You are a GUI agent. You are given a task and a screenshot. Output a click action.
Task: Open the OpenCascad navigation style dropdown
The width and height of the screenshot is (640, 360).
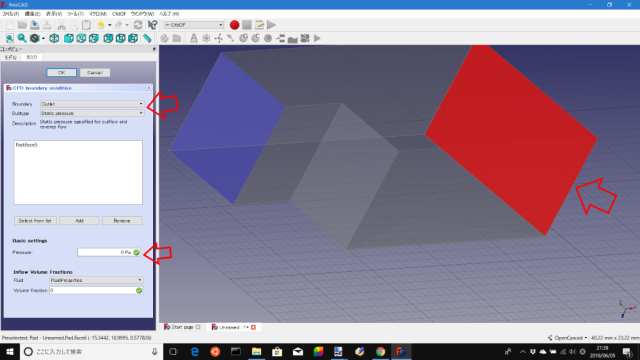(567, 338)
